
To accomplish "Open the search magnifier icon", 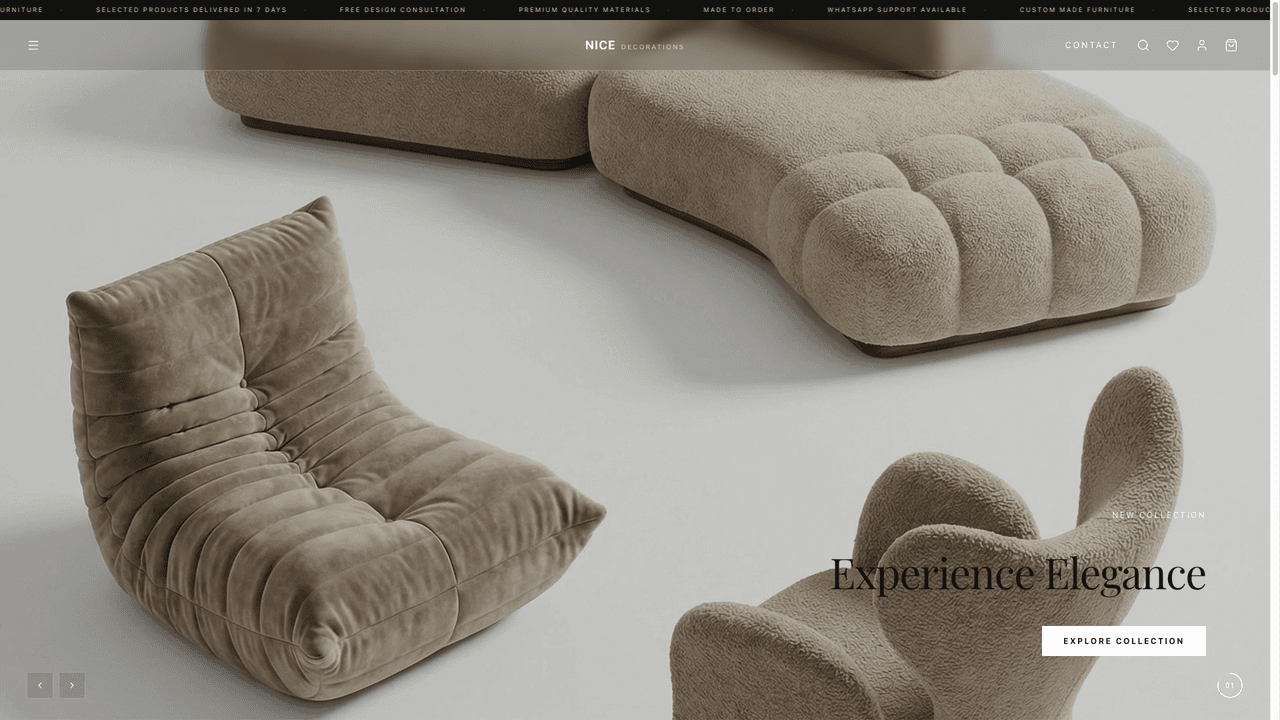I will [x=1143, y=45].
